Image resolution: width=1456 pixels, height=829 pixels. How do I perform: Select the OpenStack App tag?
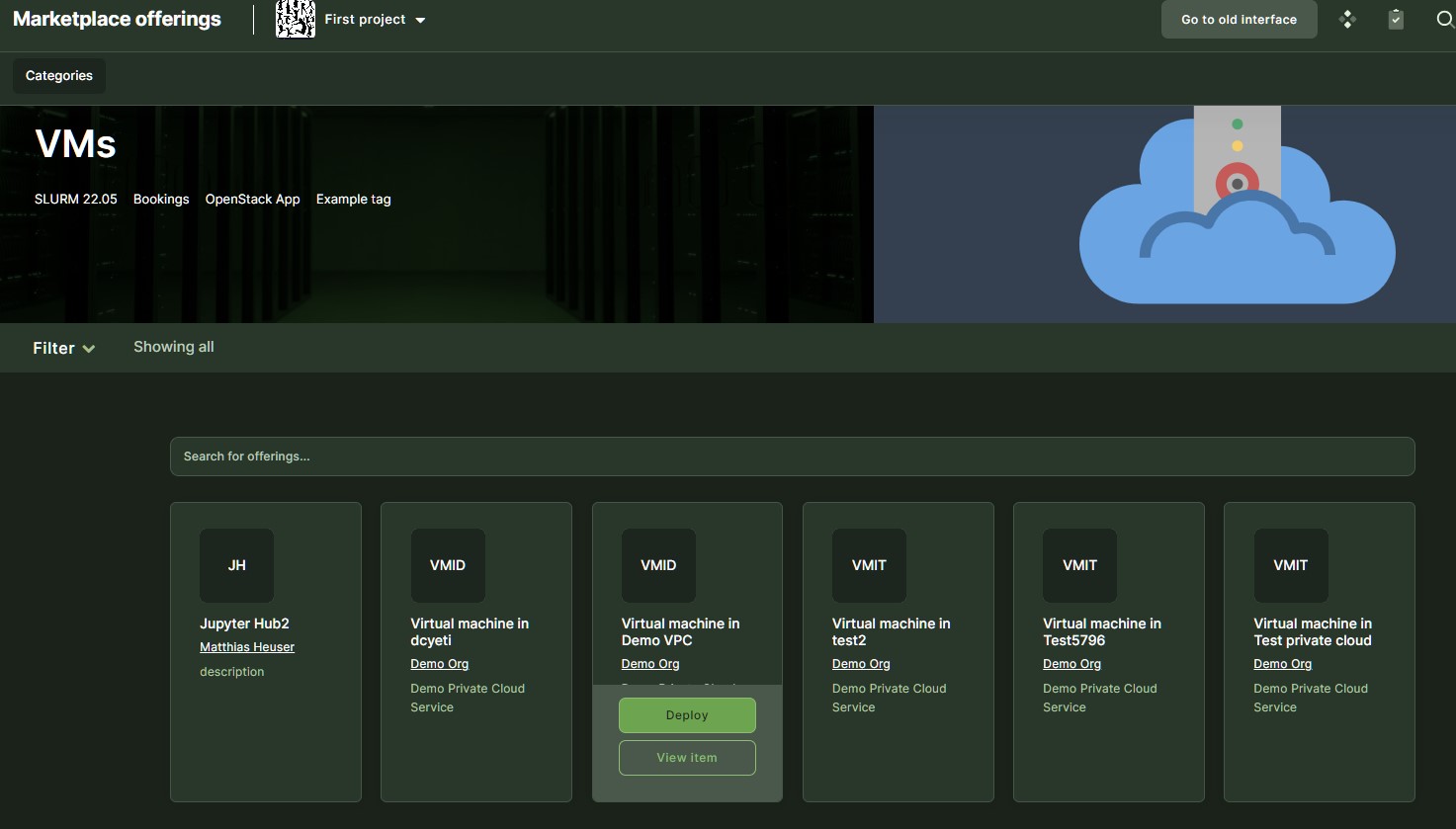click(x=252, y=200)
